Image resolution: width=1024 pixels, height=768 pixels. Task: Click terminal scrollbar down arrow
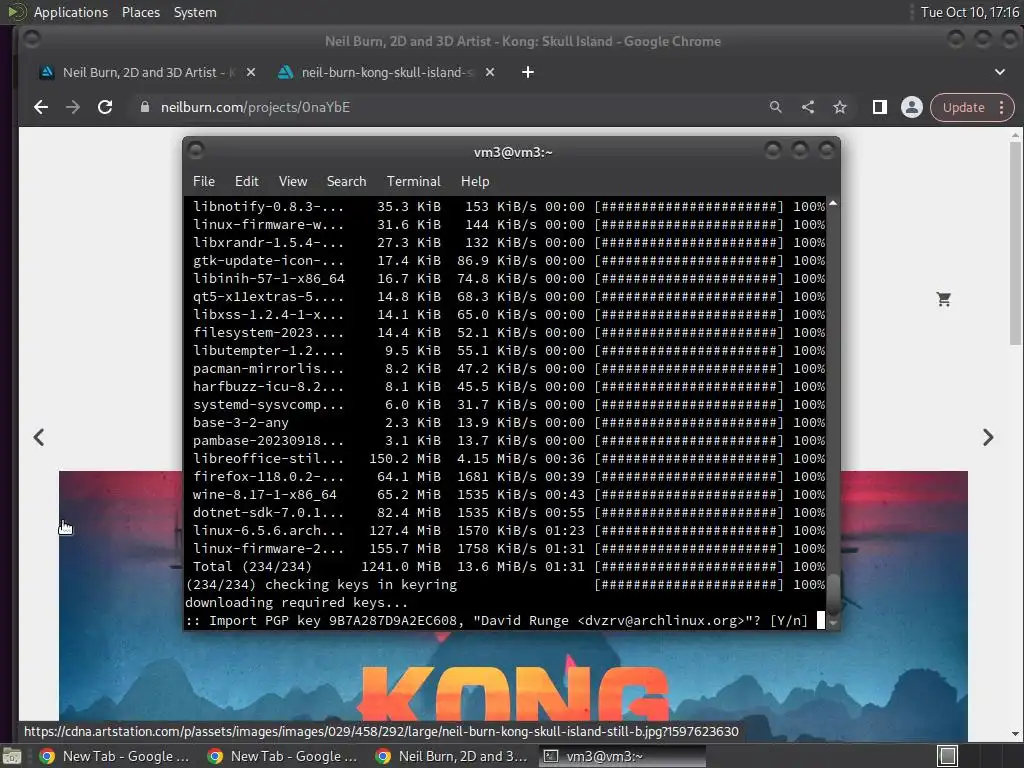click(x=833, y=624)
